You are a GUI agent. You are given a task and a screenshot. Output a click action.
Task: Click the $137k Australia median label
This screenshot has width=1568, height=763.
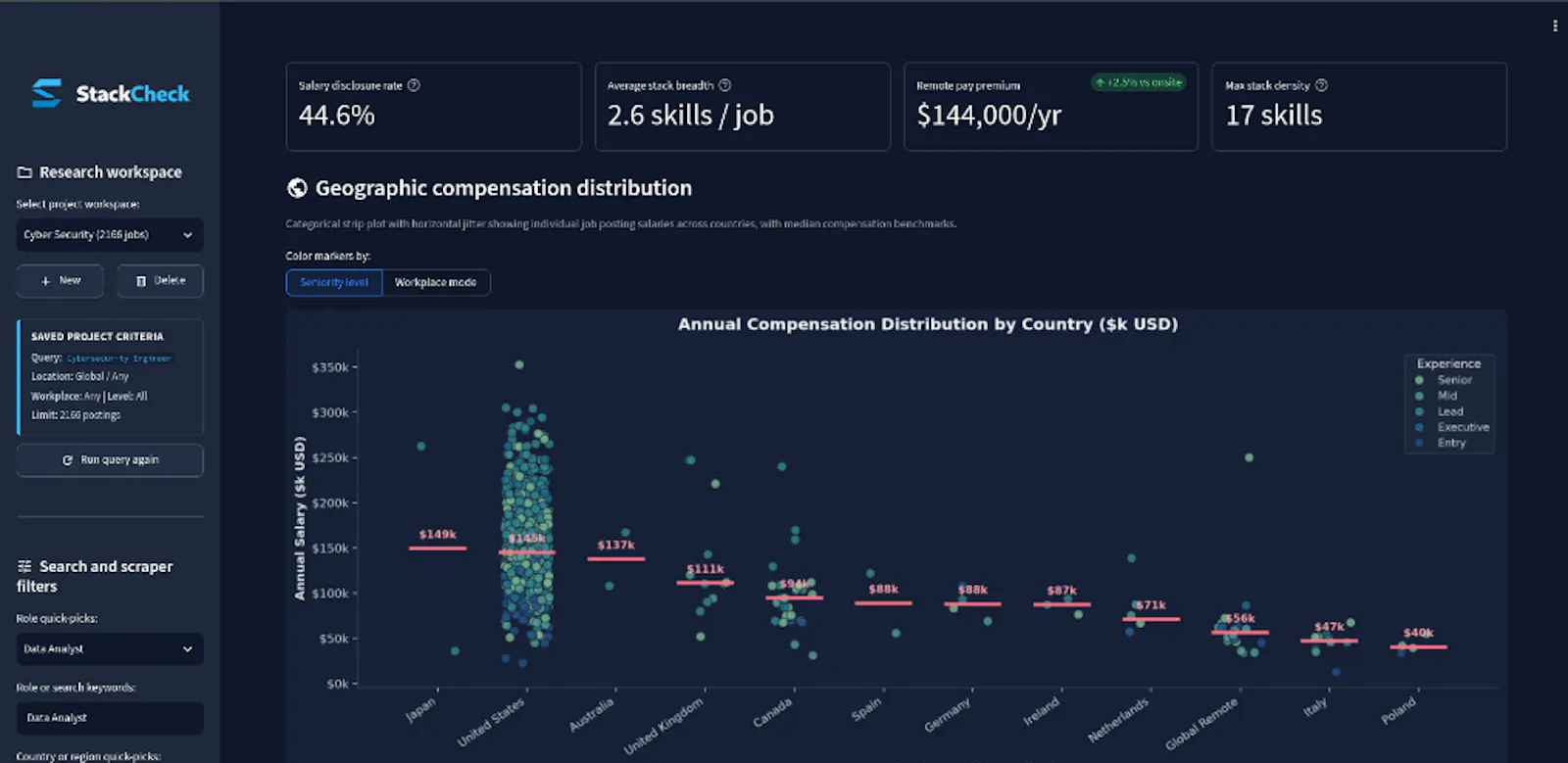[615, 545]
